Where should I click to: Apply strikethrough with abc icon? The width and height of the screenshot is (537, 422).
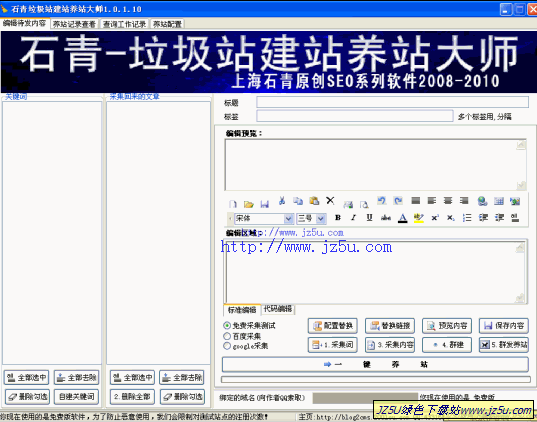point(386,218)
